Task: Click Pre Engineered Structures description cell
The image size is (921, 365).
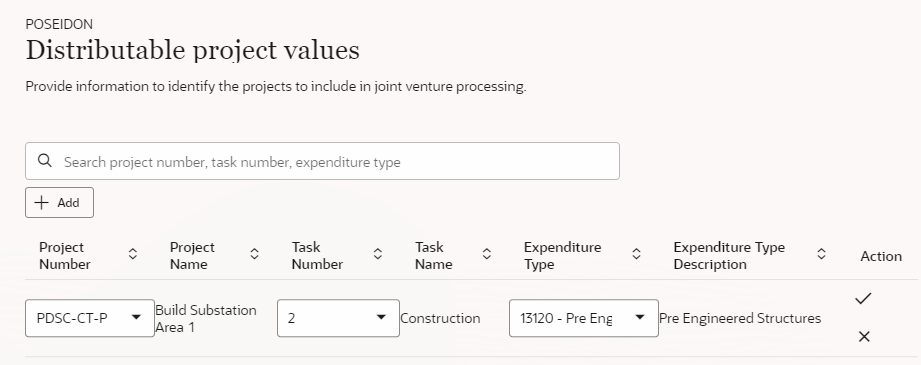Action: click(x=740, y=319)
